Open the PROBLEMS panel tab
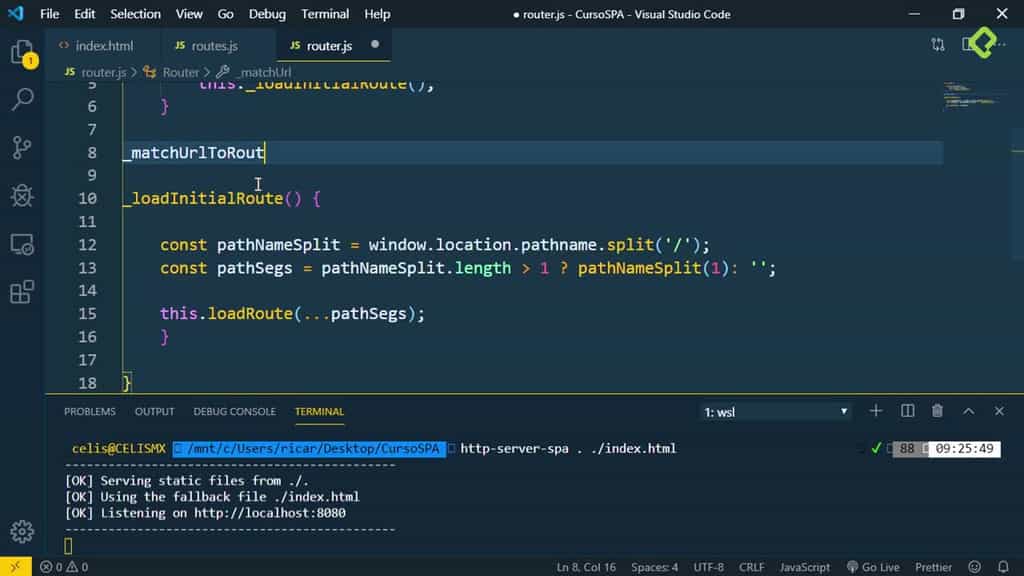 [89, 411]
